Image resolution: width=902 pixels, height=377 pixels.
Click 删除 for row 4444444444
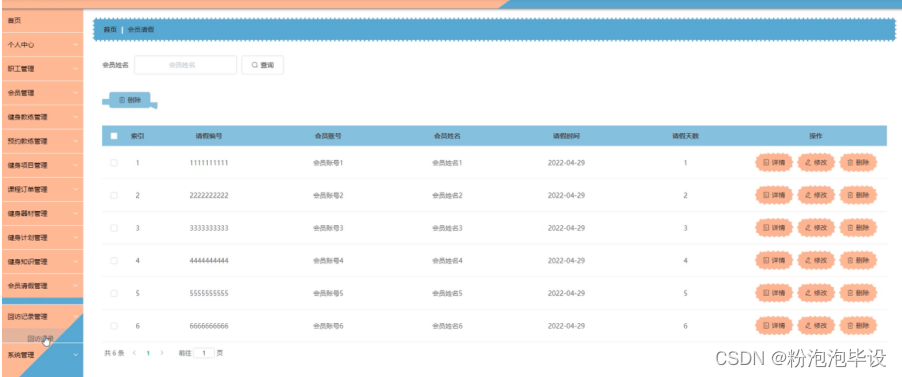point(858,261)
